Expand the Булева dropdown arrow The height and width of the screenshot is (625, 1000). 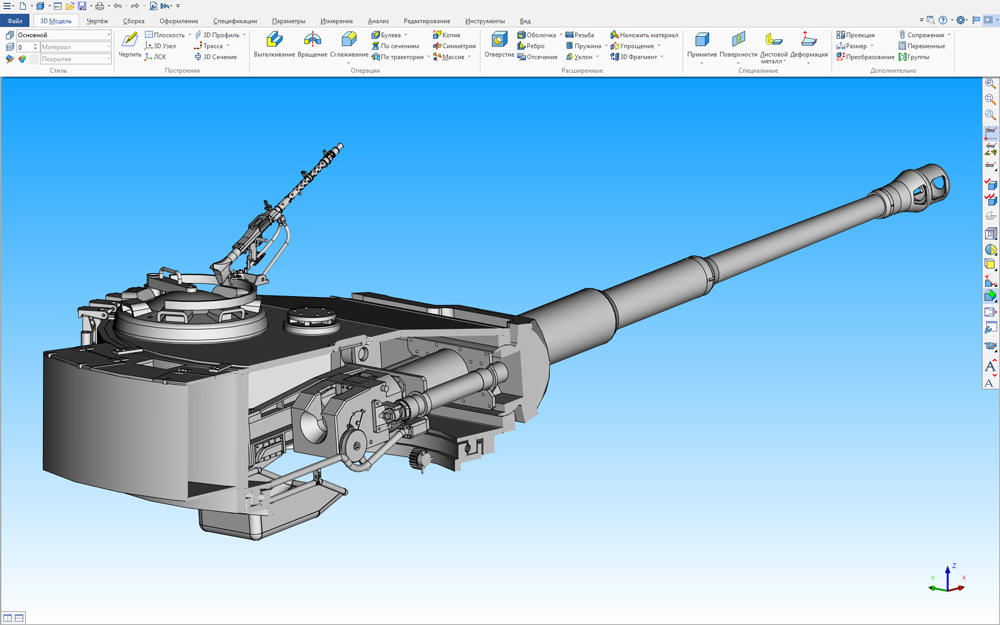pyautogui.click(x=406, y=35)
